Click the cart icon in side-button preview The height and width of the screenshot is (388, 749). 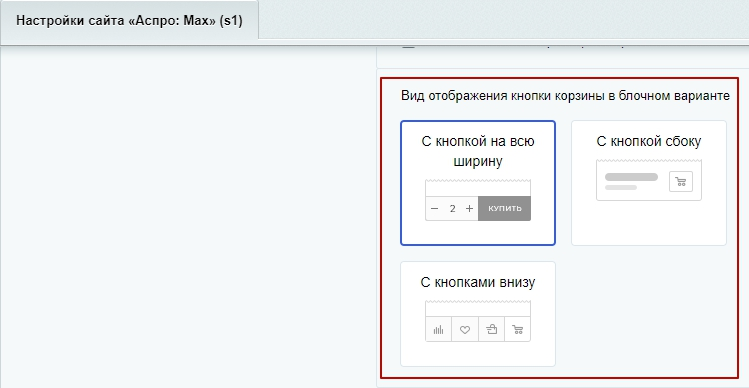coord(681,182)
